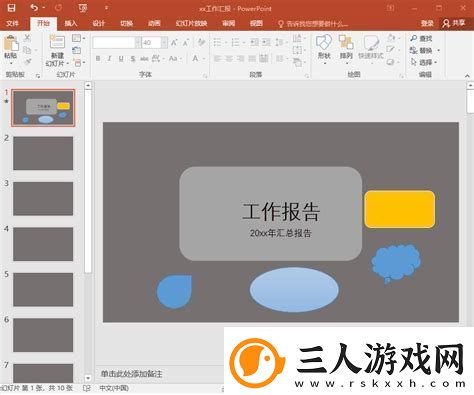
Task: Start slideshow from beginning in quick access toolbar
Action: click(83, 8)
